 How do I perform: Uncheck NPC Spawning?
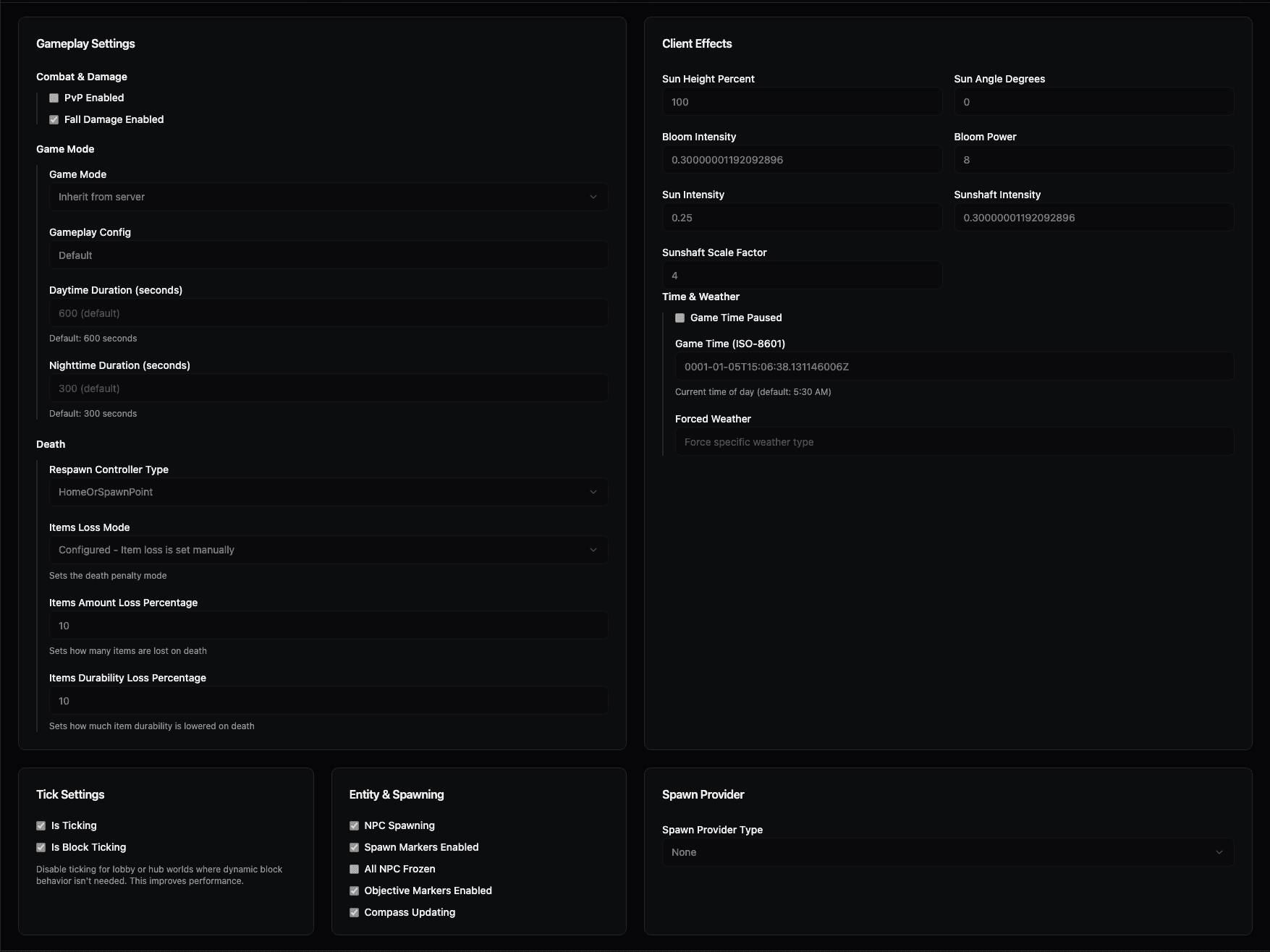point(354,825)
